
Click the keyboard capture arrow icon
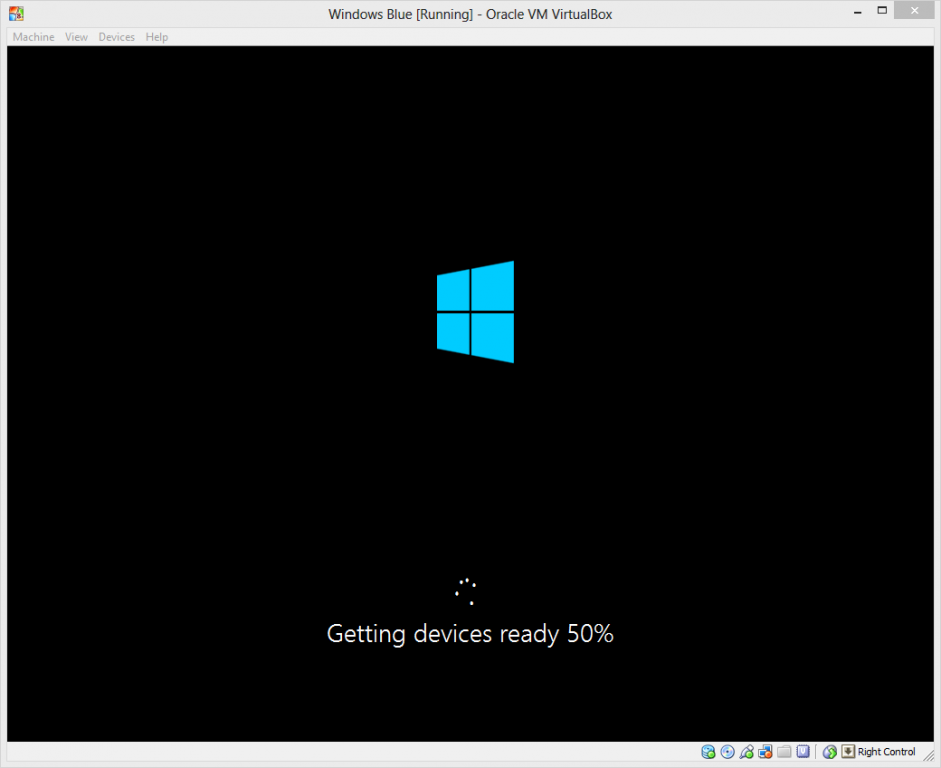click(x=848, y=751)
